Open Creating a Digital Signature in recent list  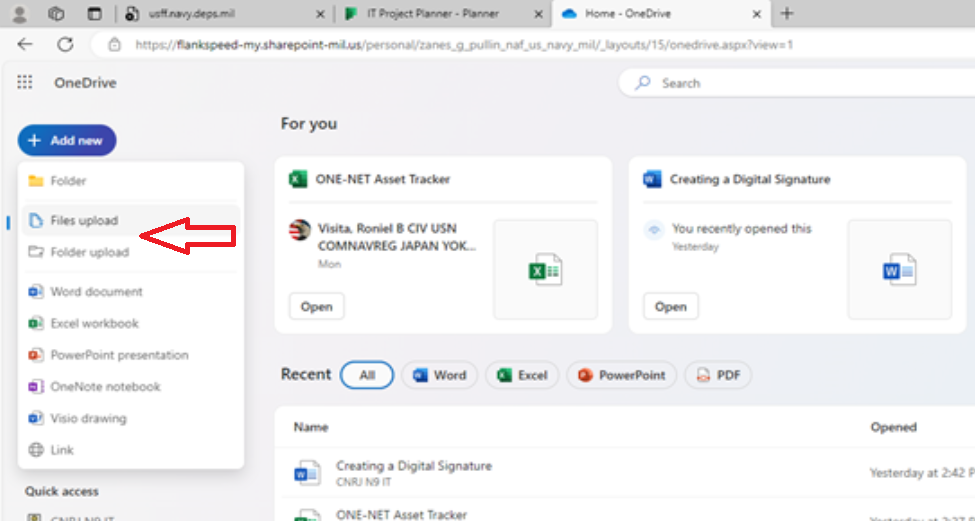pyautogui.click(x=414, y=466)
